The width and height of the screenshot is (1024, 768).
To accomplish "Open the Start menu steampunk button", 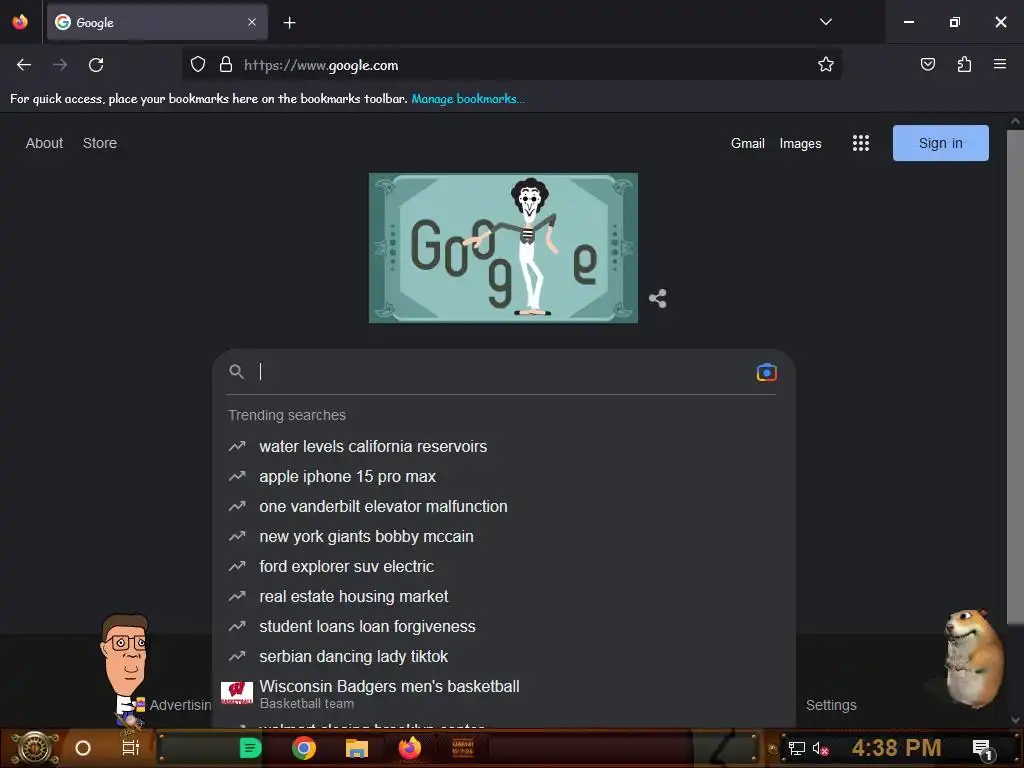I will (x=35, y=748).
